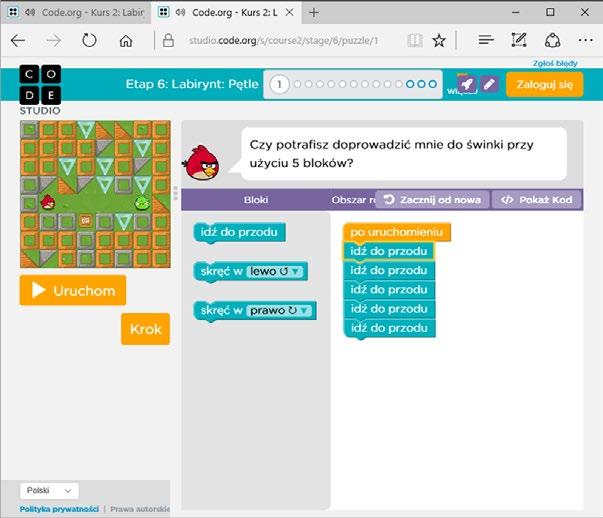
Task: Switch to first Code.org Labirynt tab
Action: click(77, 12)
